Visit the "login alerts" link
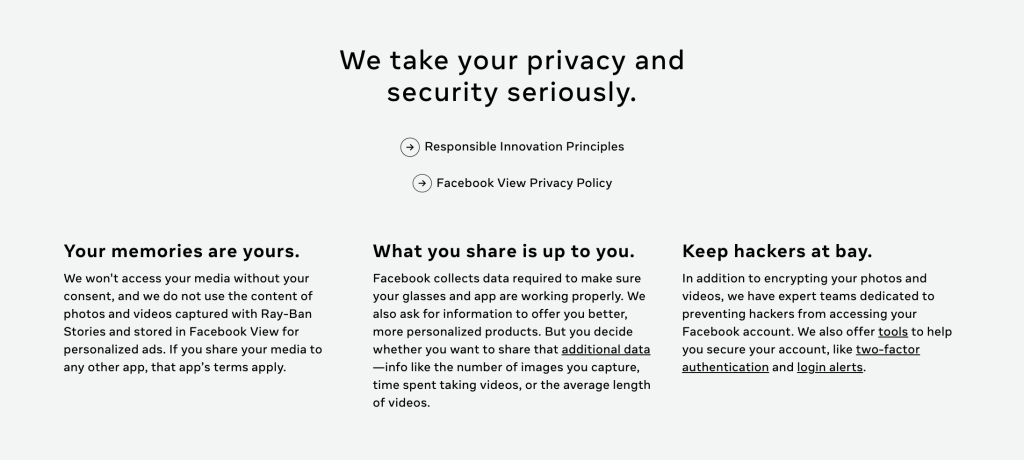Screen dimensions: 1024x460 [829, 367]
